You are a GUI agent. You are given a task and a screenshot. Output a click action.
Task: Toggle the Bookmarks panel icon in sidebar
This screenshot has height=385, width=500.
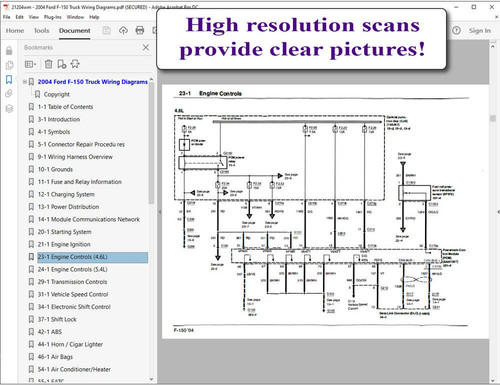coord(9,79)
